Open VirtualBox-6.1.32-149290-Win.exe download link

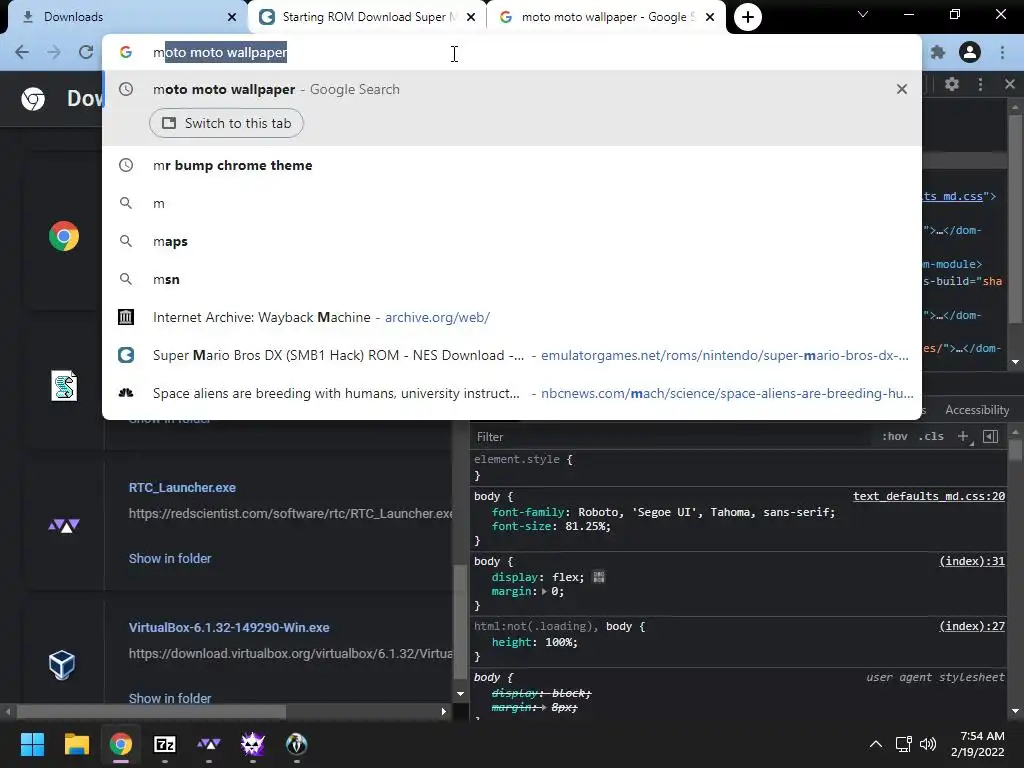pos(229,628)
